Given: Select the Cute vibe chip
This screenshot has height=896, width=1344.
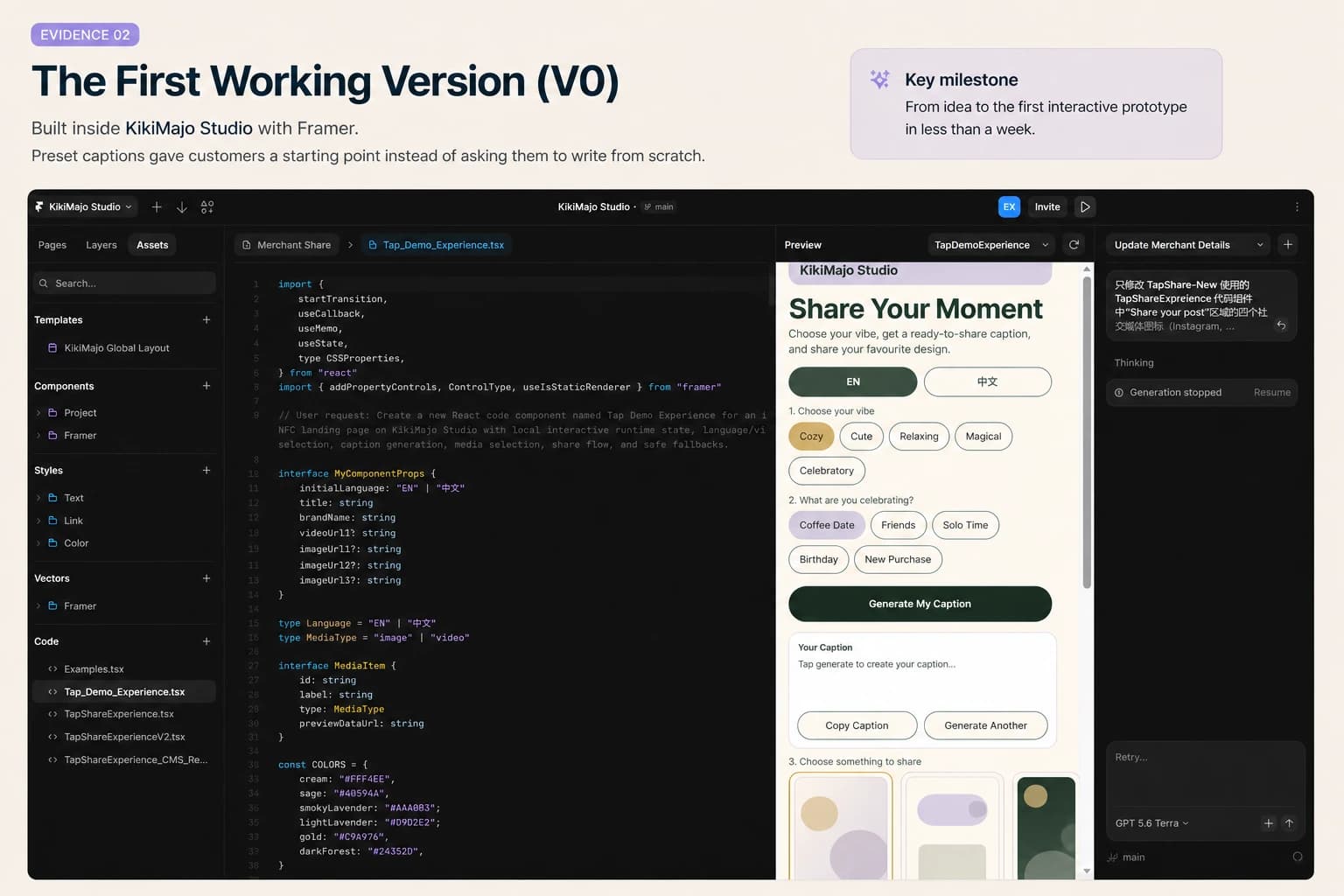Looking at the screenshot, I should tap(862, 437).
